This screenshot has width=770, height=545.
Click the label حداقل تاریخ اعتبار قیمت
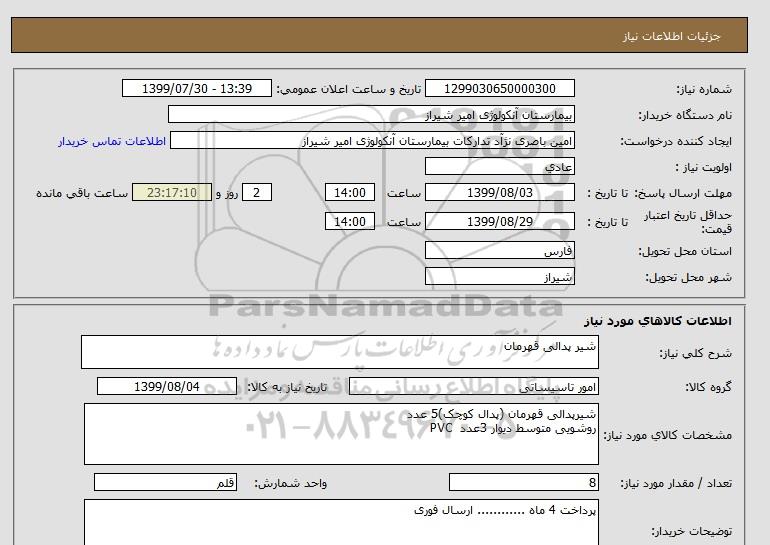(688, 222)
